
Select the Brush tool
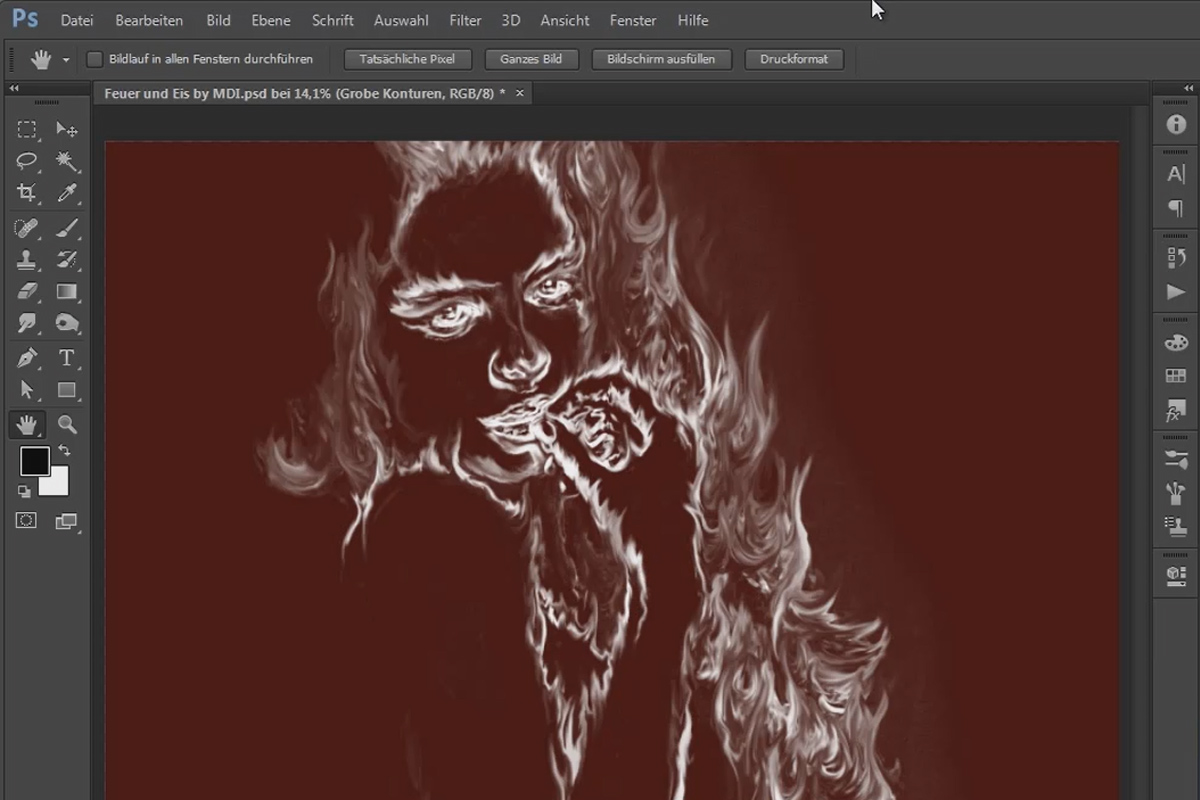(x=67, y=228)
